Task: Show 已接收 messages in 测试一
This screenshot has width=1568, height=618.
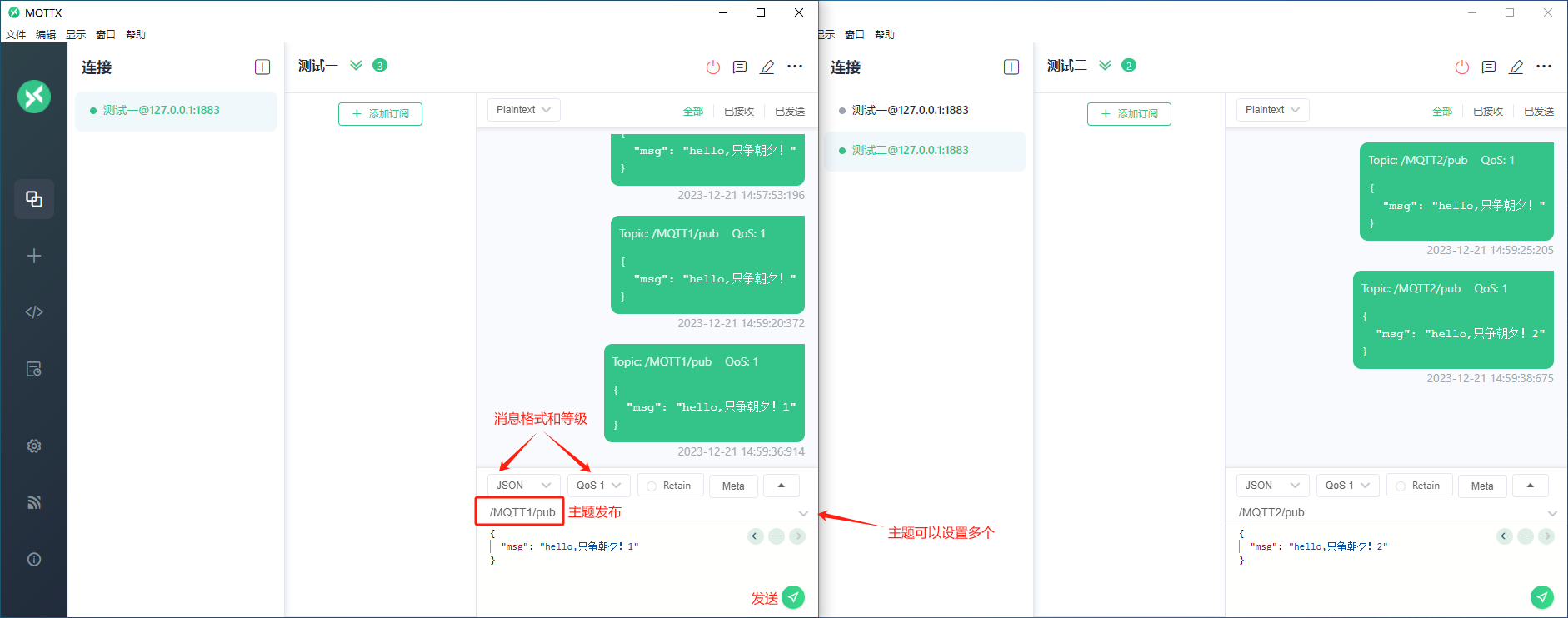Action: [x=739, y=111]
